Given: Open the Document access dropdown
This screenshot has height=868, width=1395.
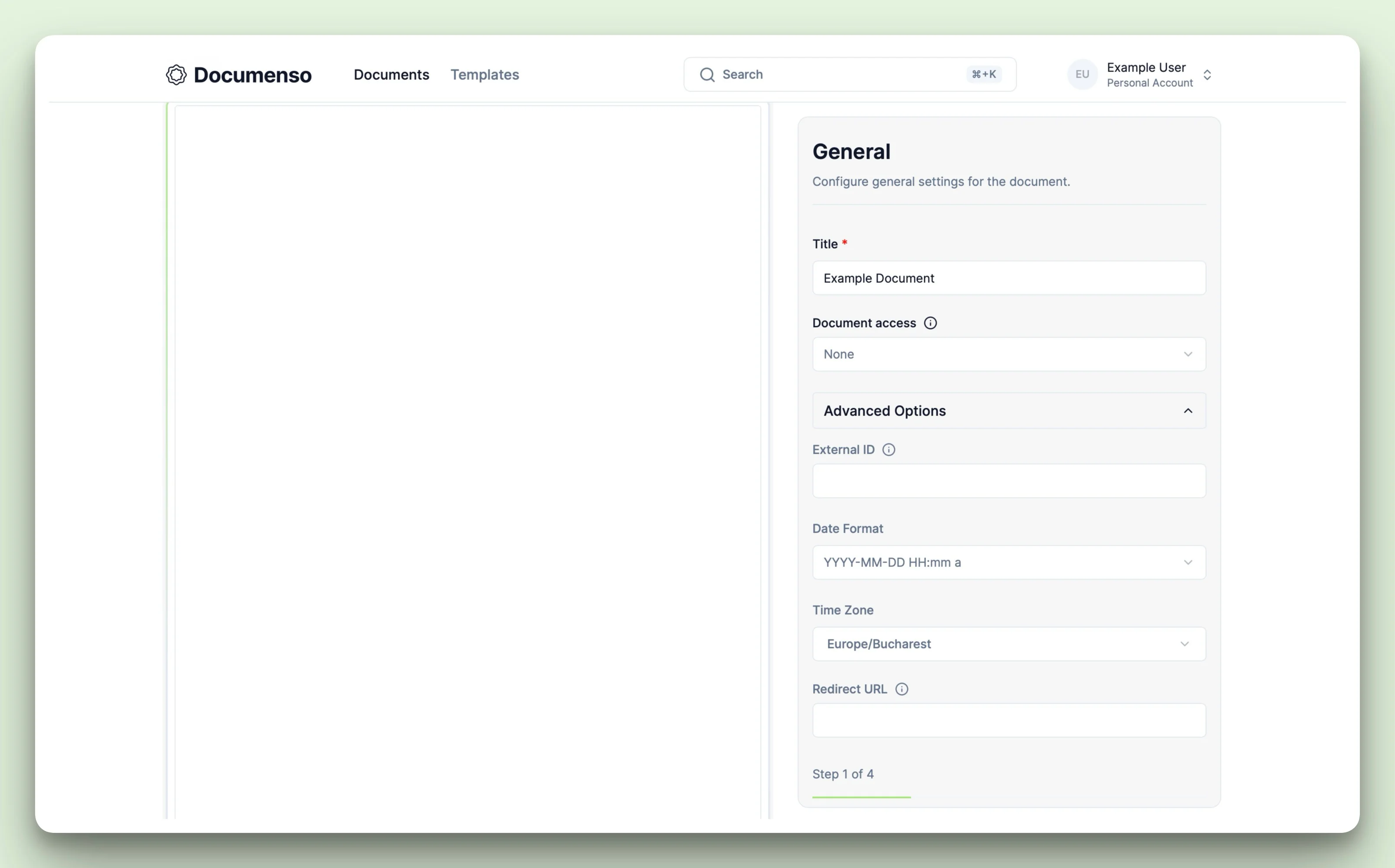Looking at the screenshot, I should point(1009,354).
